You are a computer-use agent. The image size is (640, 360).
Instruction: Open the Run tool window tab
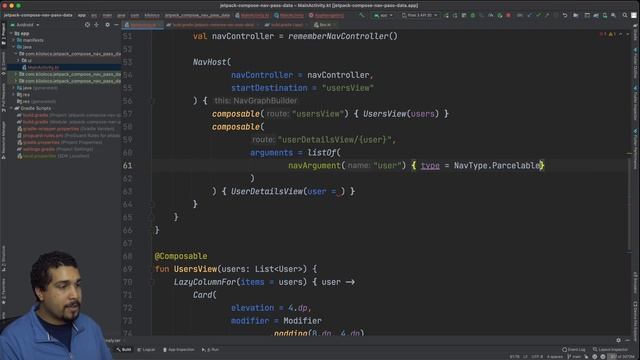point(210,350)
